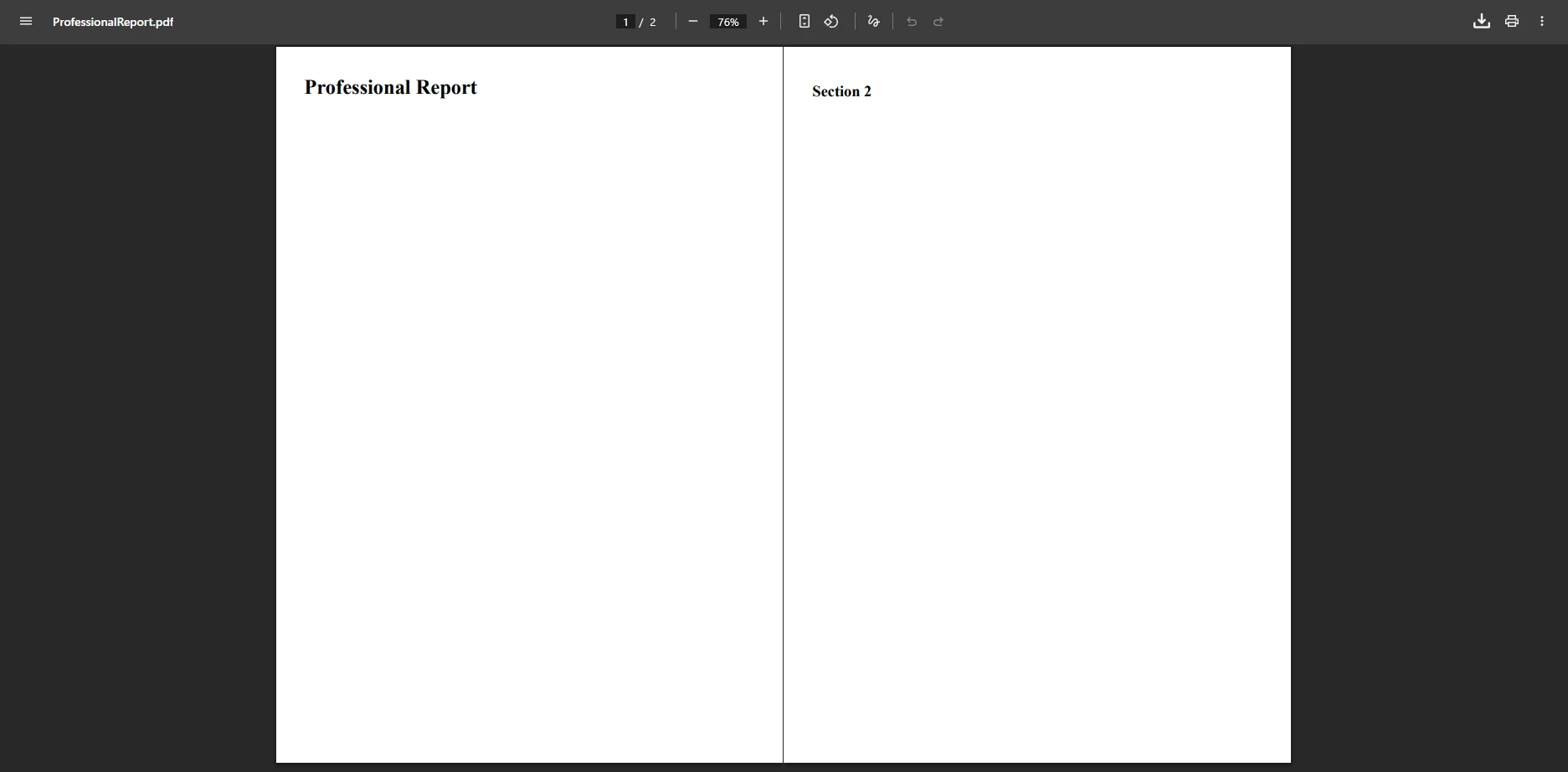The height and width of the screenshot is (772, 1568).
Task: Click the hamburger menu icon
Action: click(26, 22)
